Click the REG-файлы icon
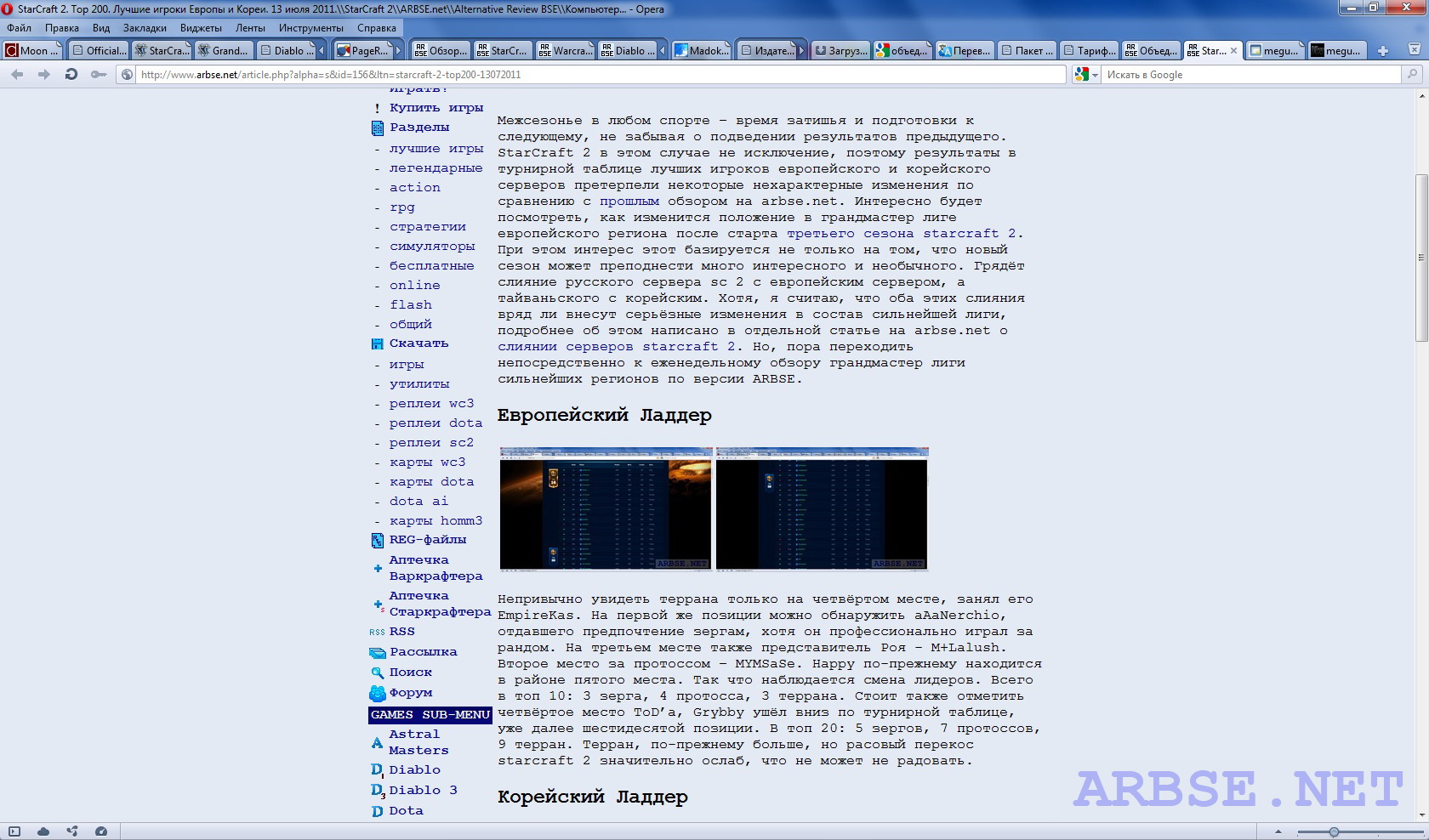Viewport: 1429px width, 840px height. coord(378,541)
